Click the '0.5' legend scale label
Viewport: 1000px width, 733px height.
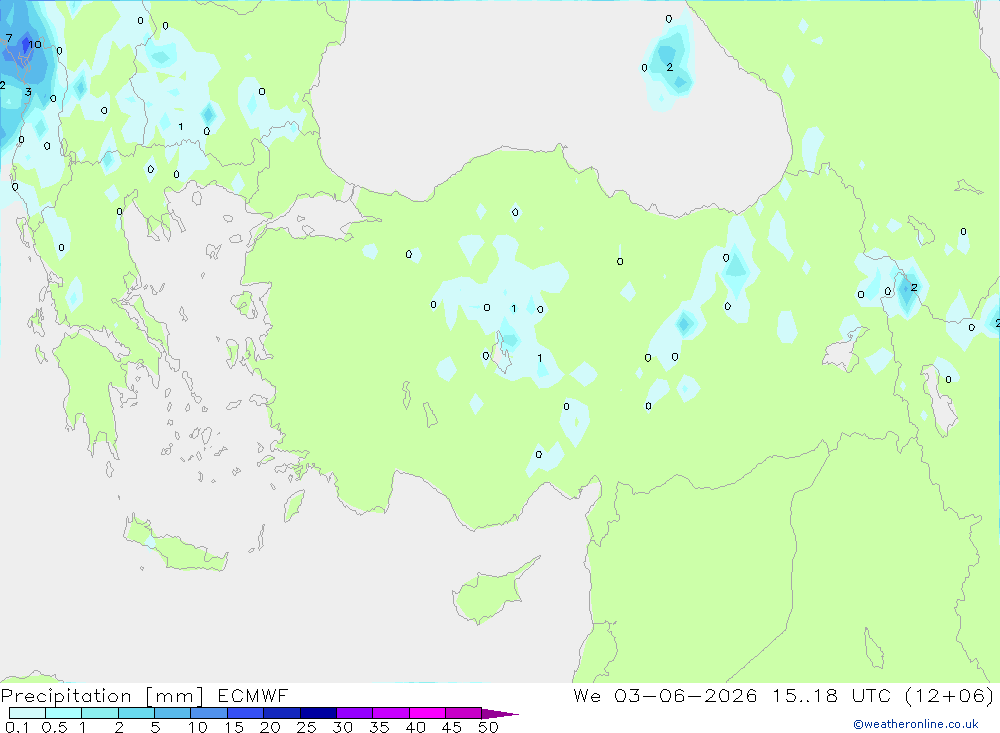54,727
